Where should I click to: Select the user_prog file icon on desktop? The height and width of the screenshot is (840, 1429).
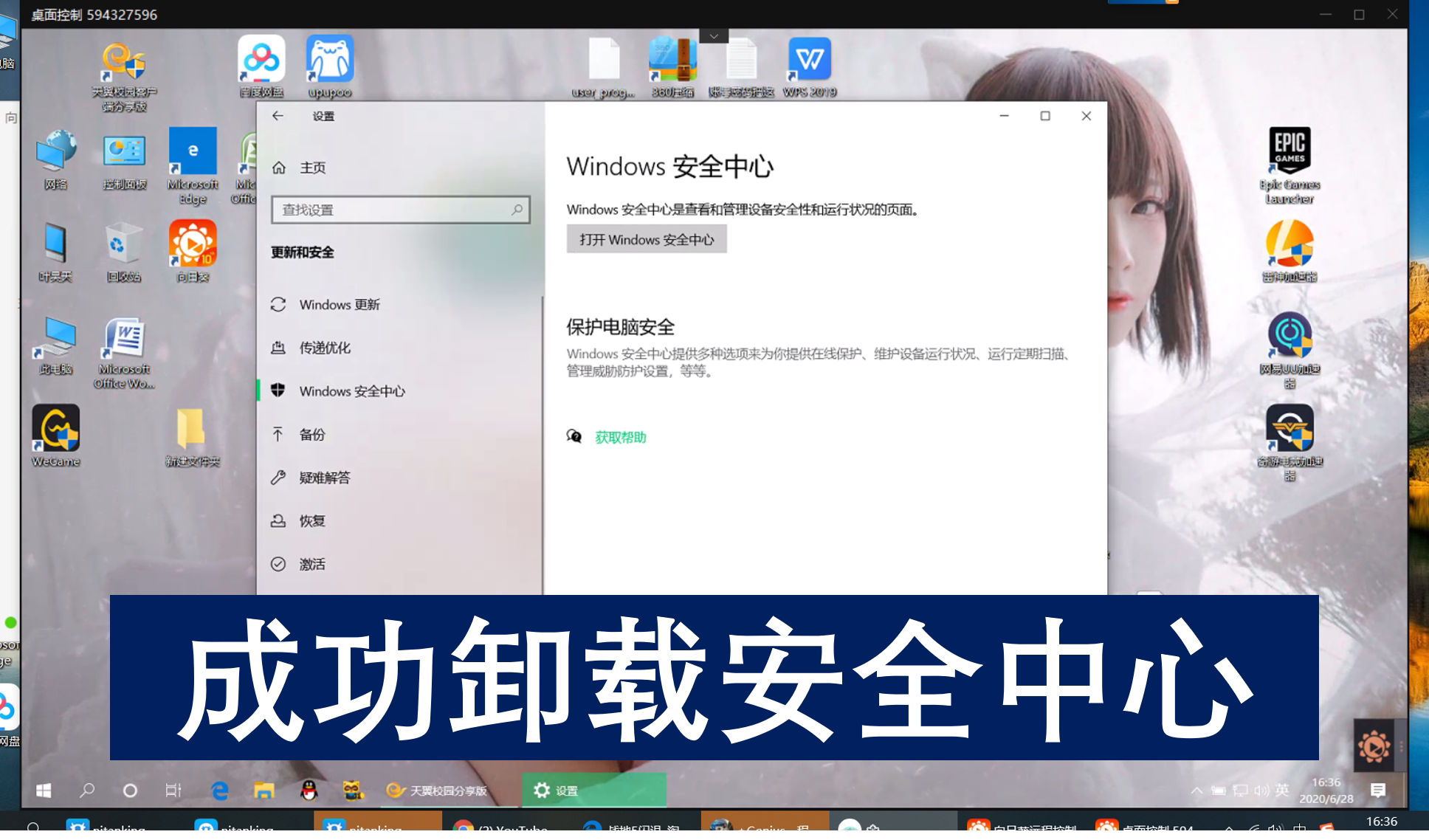[x=604, y=66]
